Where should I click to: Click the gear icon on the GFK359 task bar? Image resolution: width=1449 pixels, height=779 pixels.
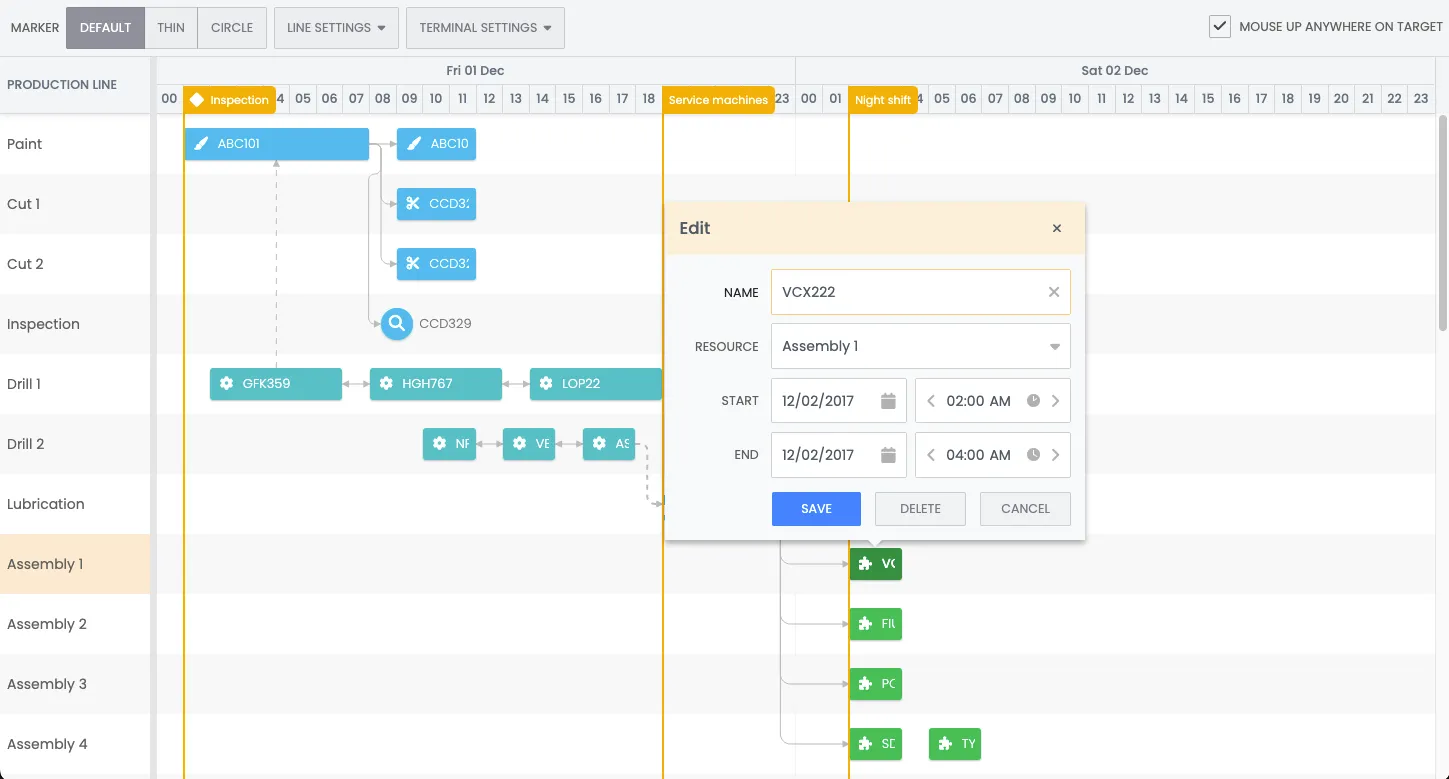225,383
